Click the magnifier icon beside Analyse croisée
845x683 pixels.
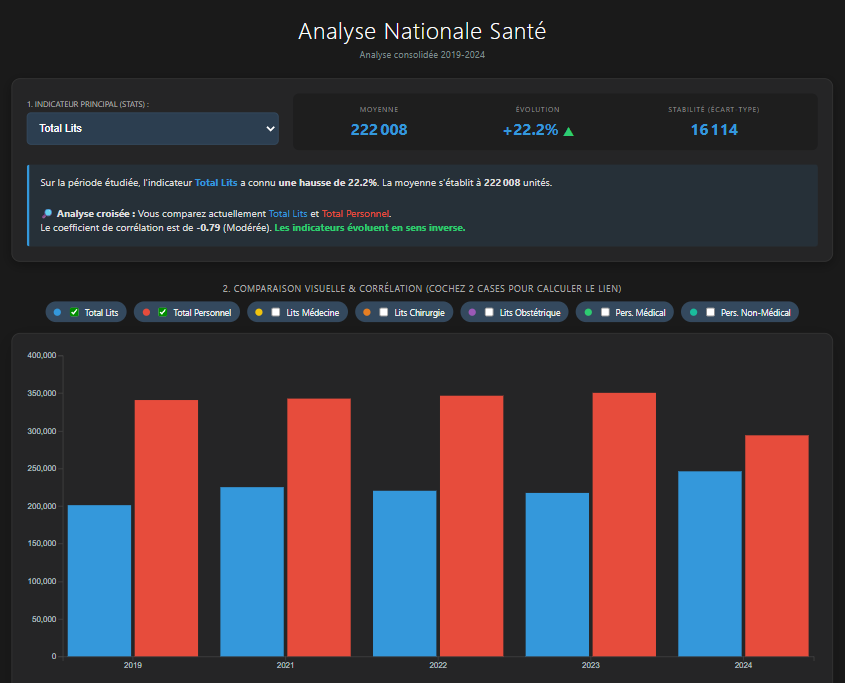[46, 214]
